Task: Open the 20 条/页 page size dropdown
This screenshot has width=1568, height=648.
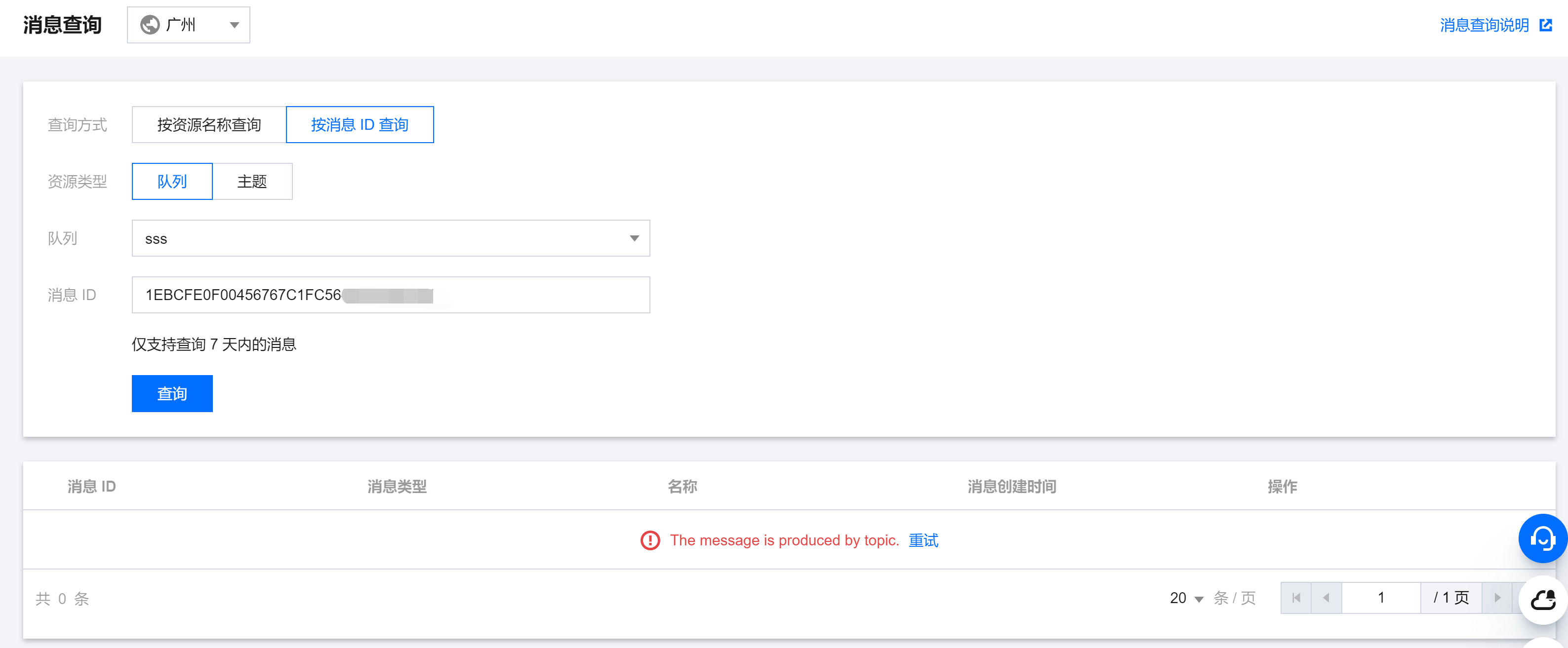Action: coord(1186,598)
